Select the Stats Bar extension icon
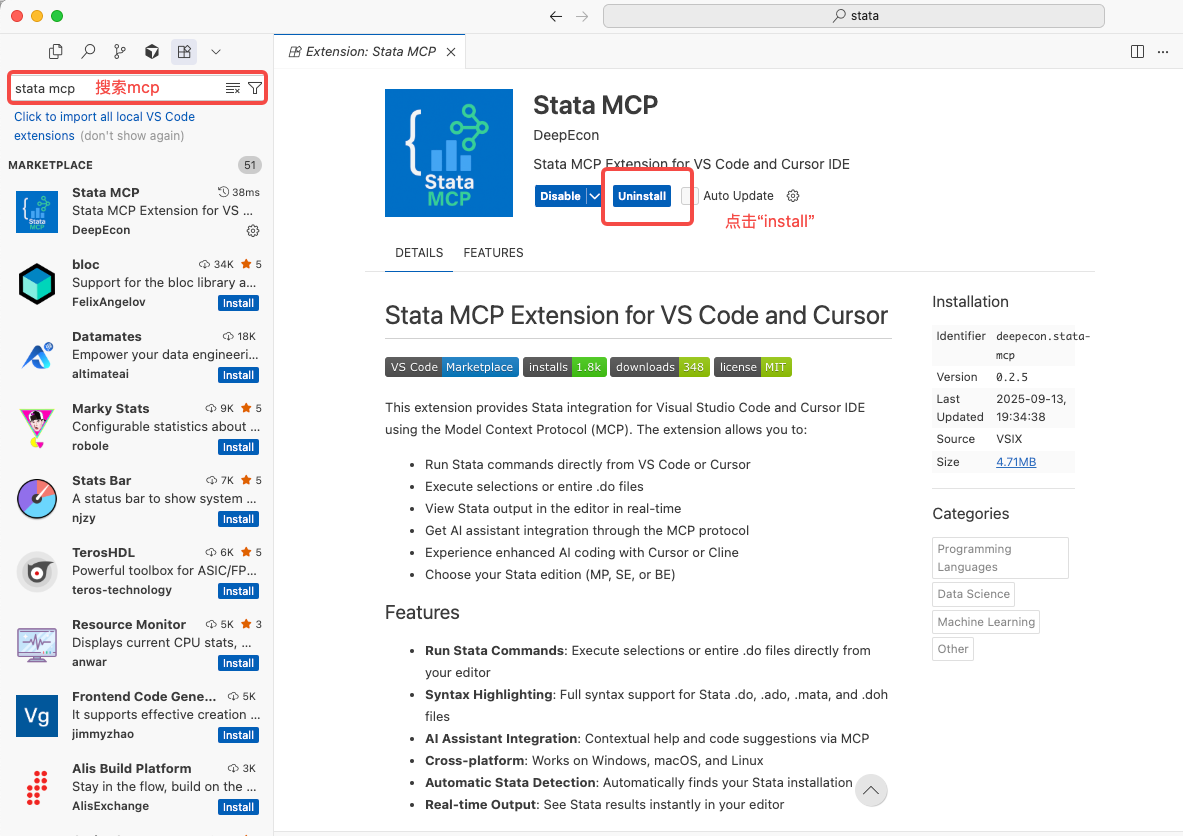The height and width of the screenshot is (836, 1183). tap(37, 499)
